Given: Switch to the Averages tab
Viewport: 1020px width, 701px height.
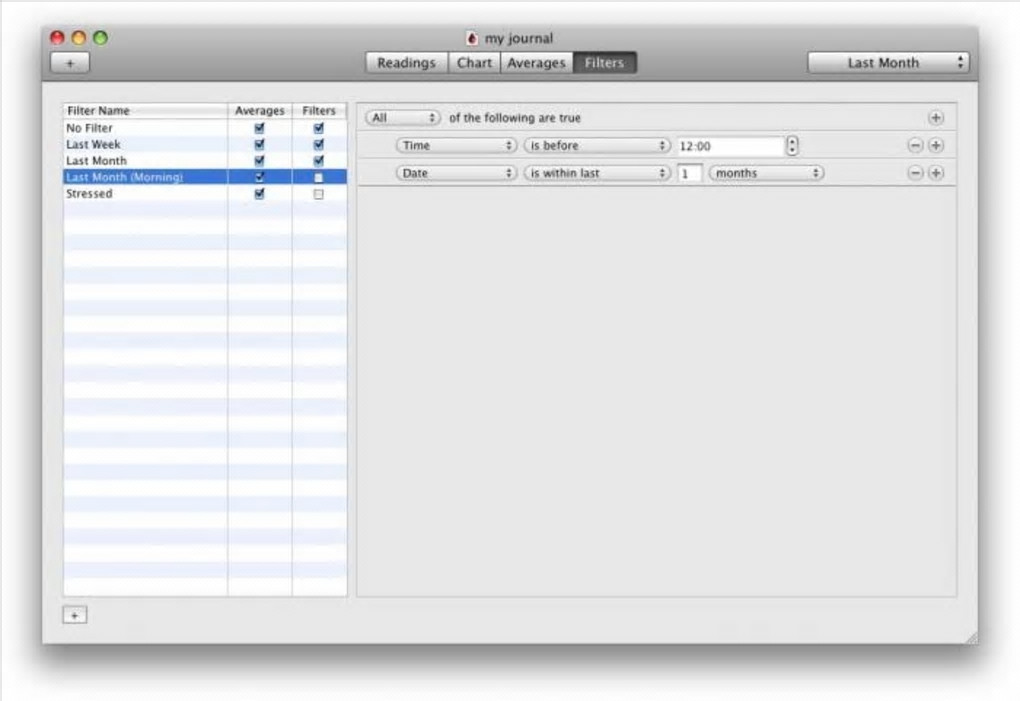Looking at the screenshot, I should 537,63.
